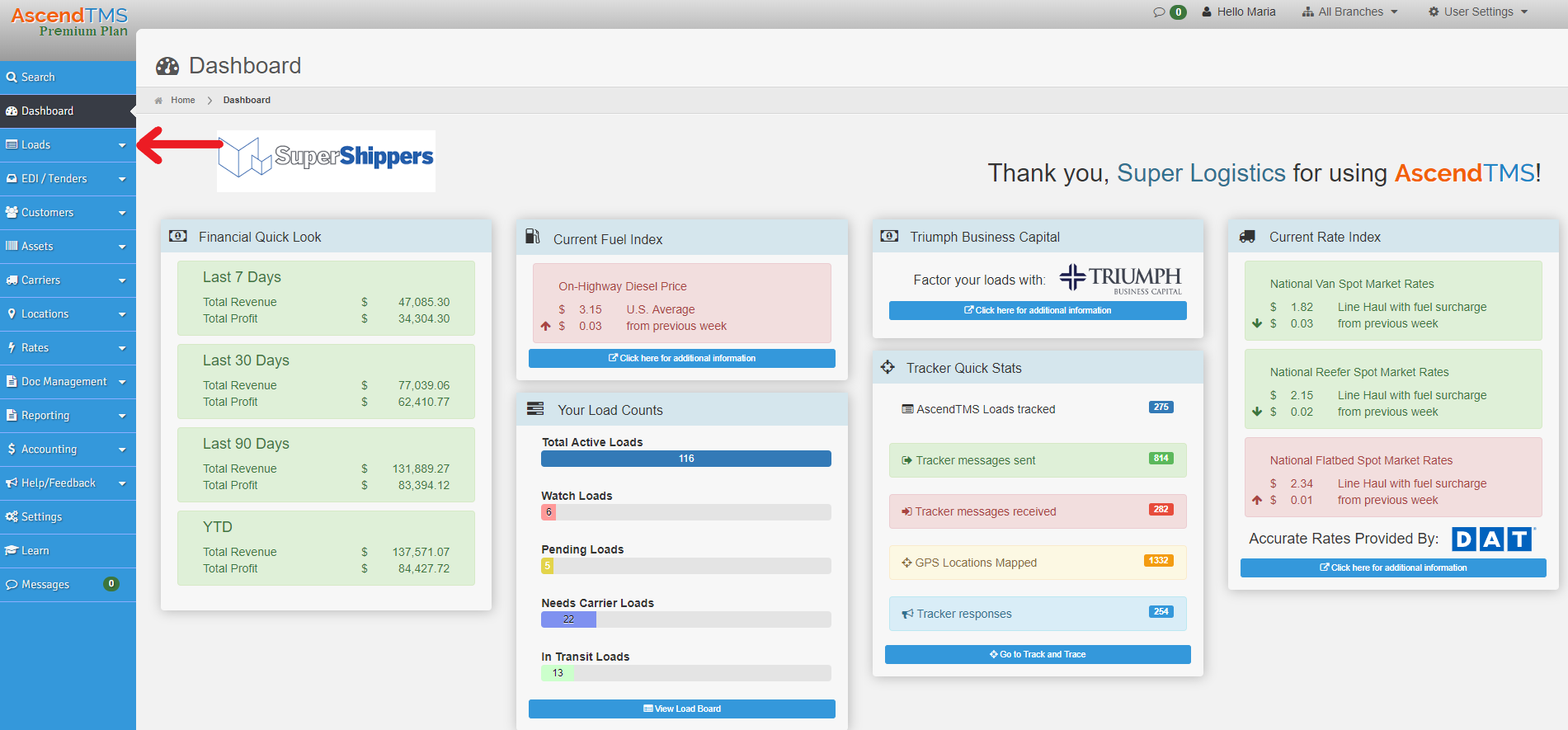Click the SuperShippers logo image
This screenshot has height=730, width=1568.
pyautogui.click(x=327, y=161)
